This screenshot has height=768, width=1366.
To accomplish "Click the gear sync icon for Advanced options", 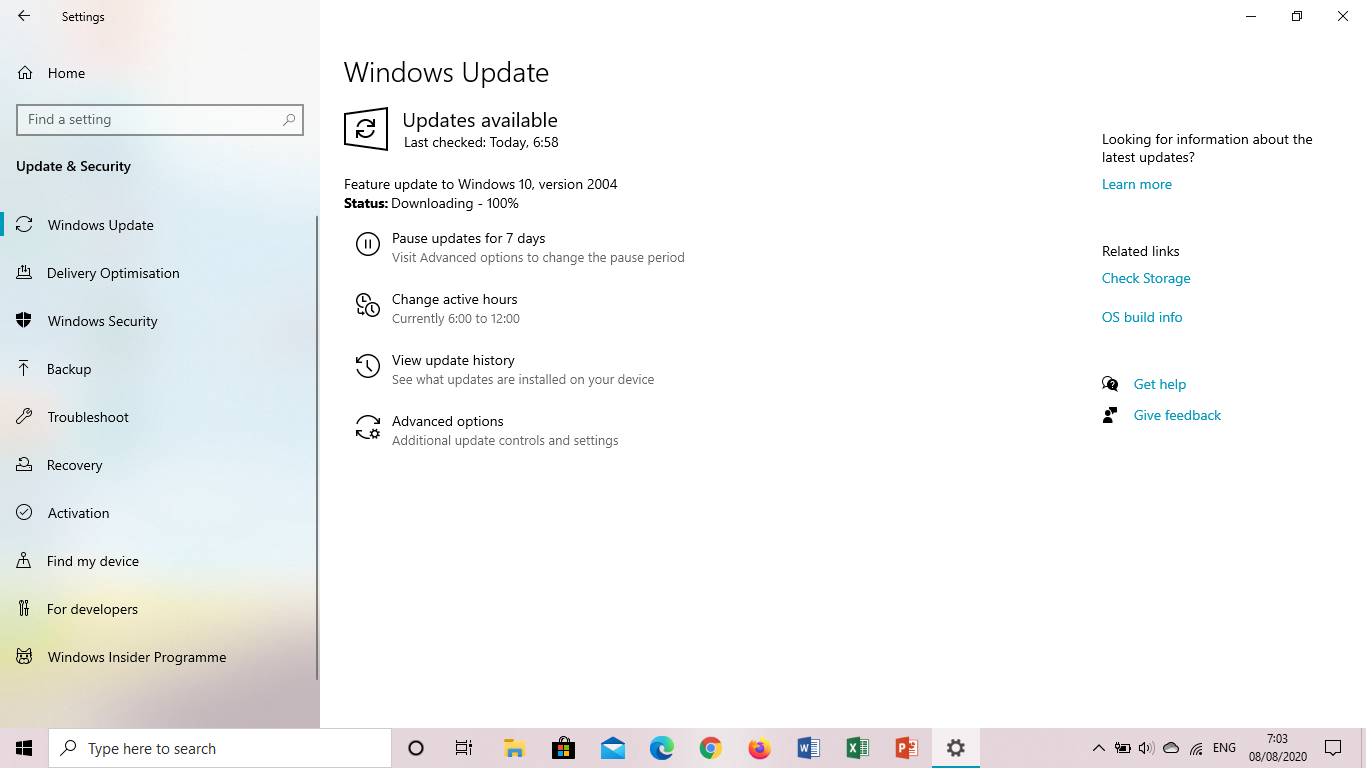I will coord(368,427).
